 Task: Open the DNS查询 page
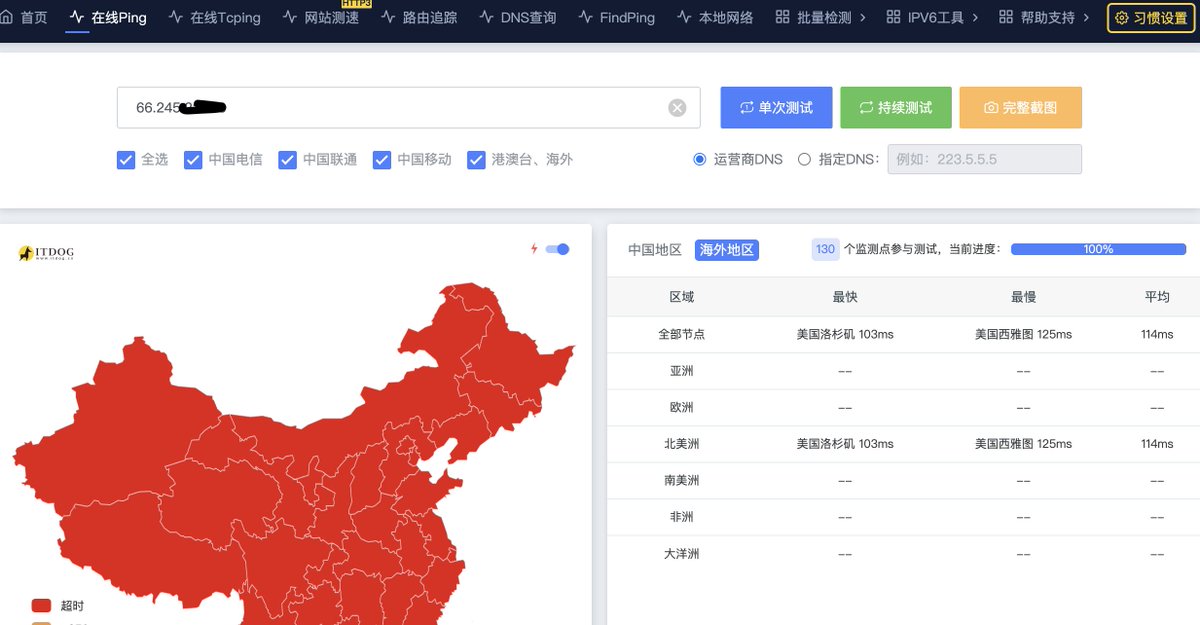click(517, 17)
